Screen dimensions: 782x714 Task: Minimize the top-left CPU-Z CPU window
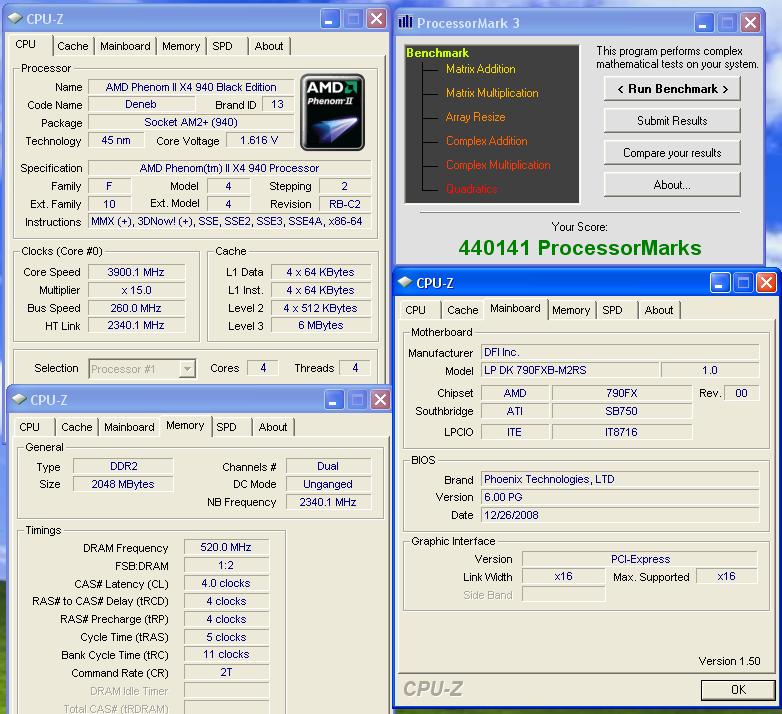point(329,19)
